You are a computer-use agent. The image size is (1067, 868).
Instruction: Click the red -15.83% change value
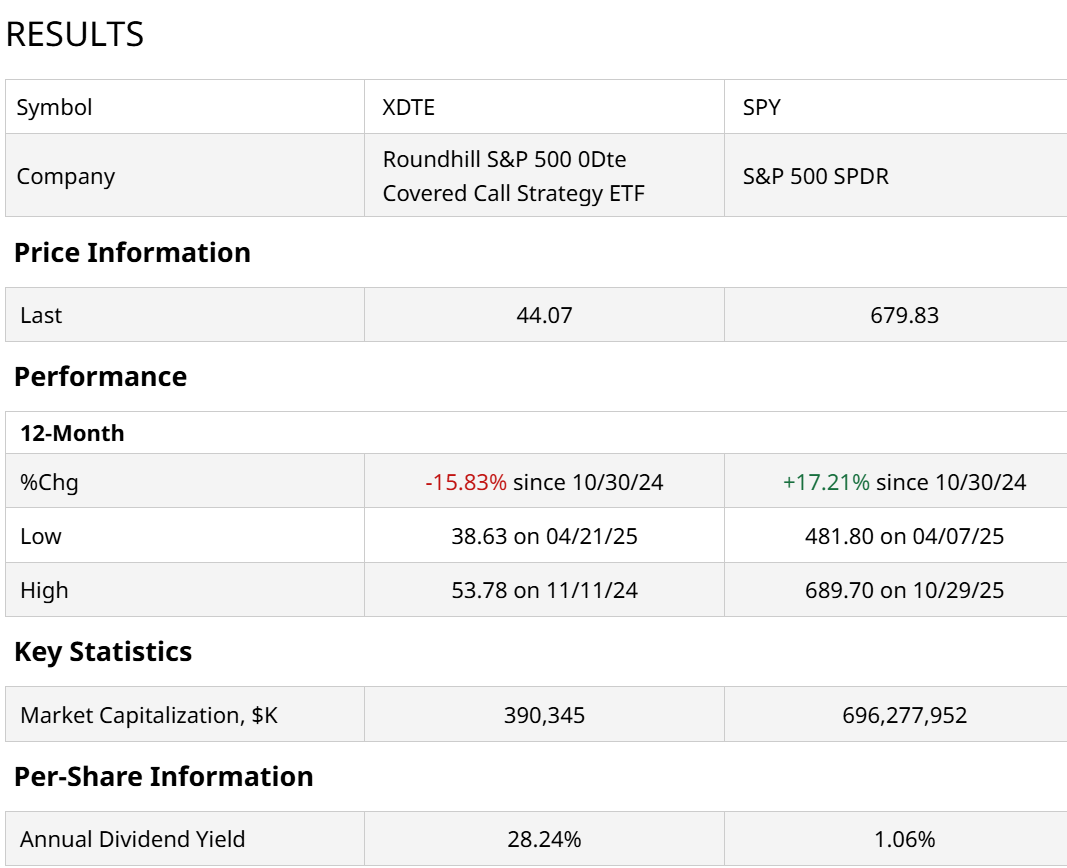(x=466, y=482)
